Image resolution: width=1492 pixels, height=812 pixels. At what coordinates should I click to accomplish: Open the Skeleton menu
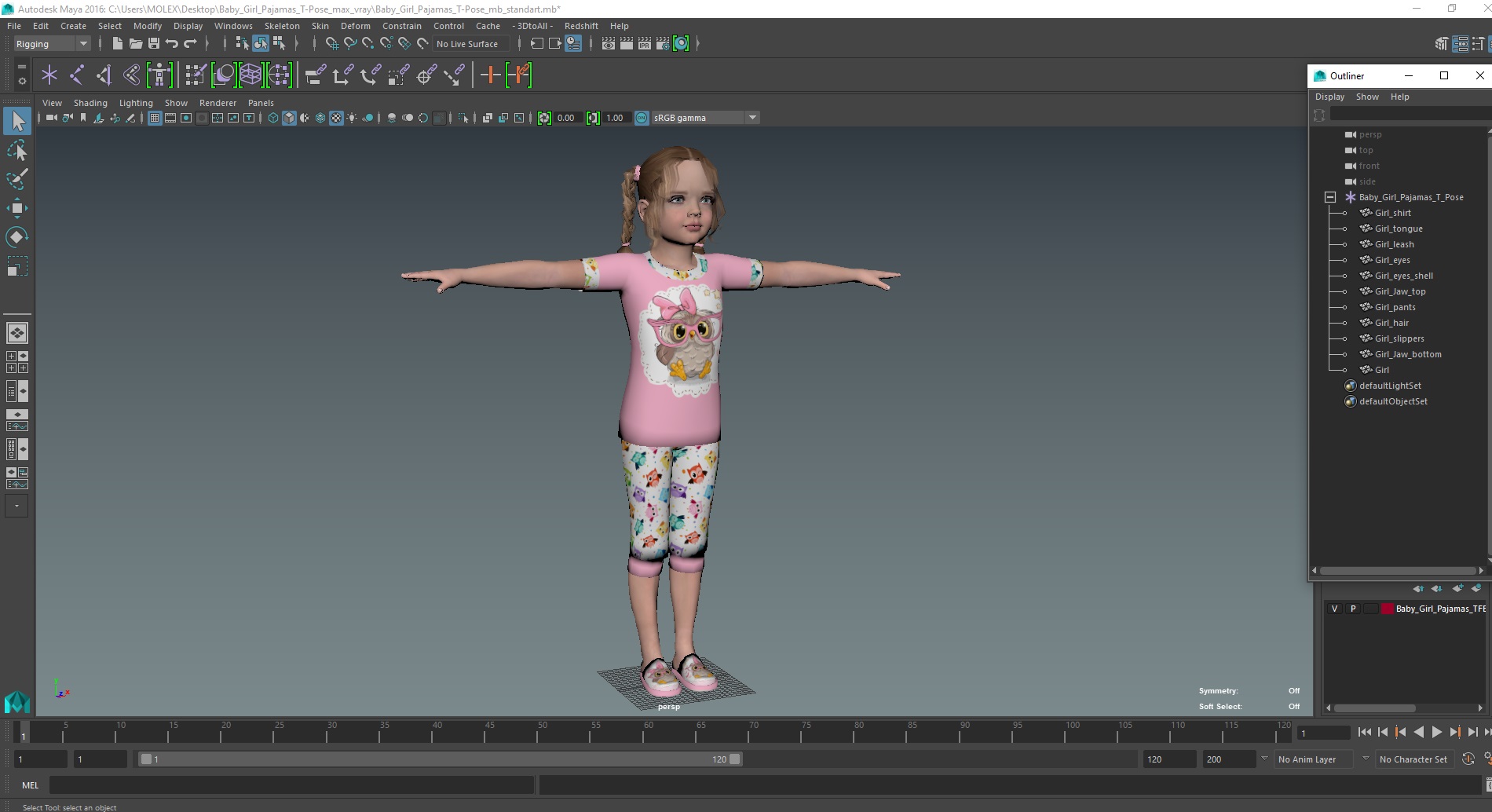(x=282, y=26)
